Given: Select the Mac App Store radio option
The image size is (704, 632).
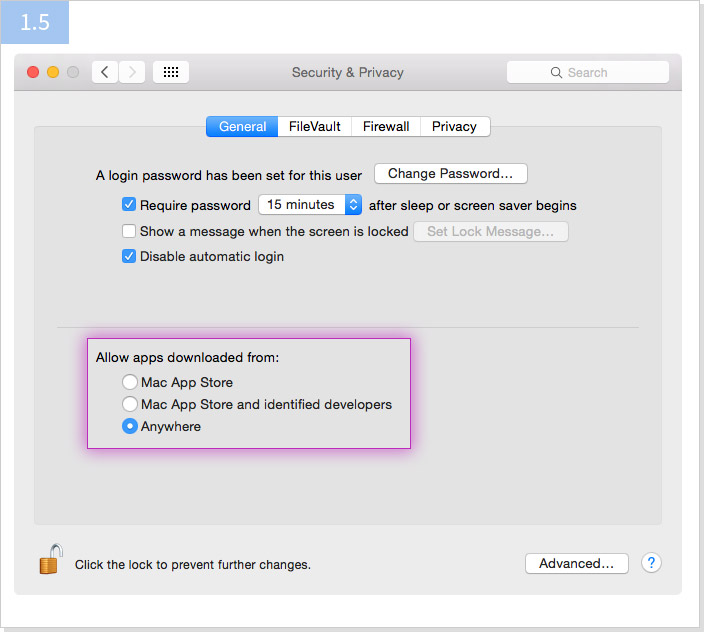Looking at the screenshot, I should tap(130, 382).
